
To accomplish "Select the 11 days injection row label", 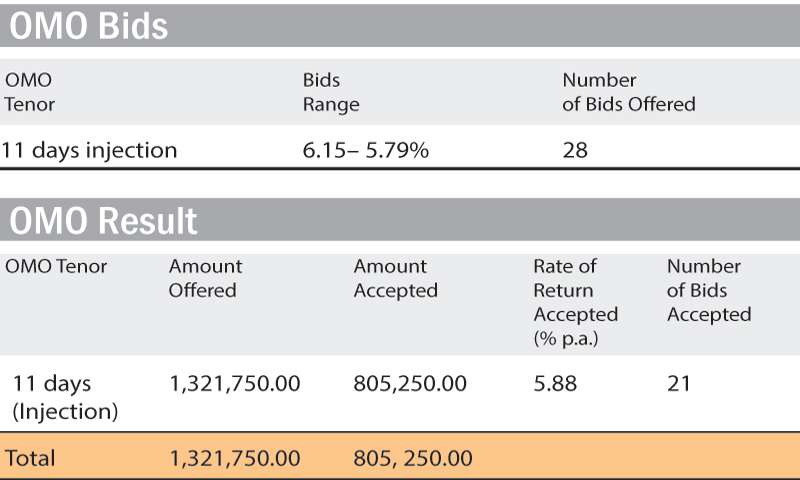I will (x=89, y=150).
